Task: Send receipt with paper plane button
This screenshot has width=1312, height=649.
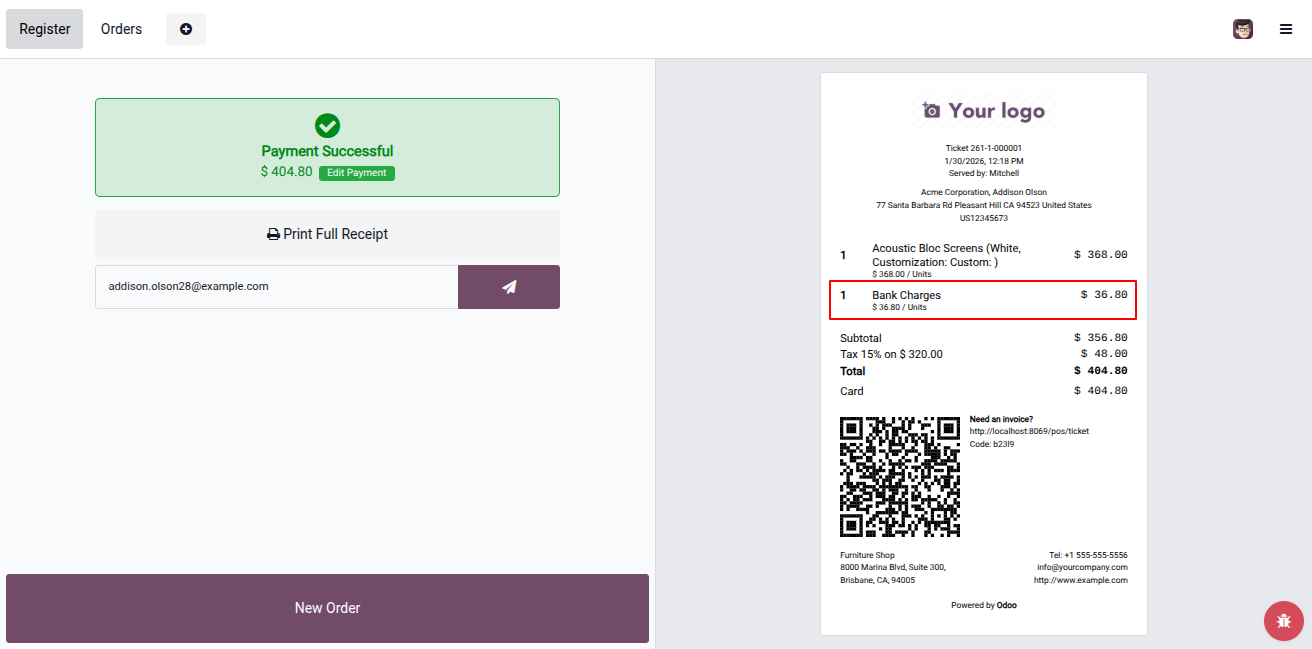Action: 509,287
